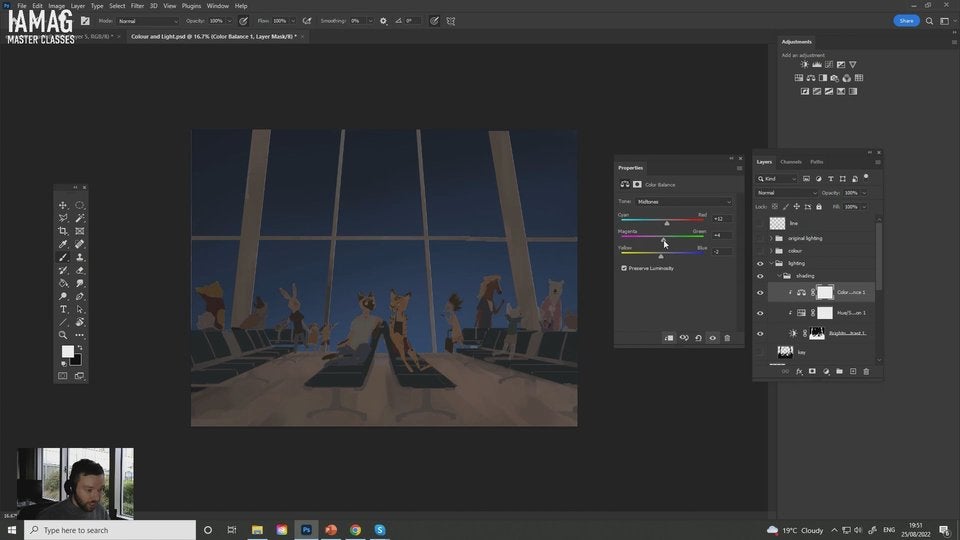Hide the lighting group layer
The image size is (960, 540).
(760, 263)
